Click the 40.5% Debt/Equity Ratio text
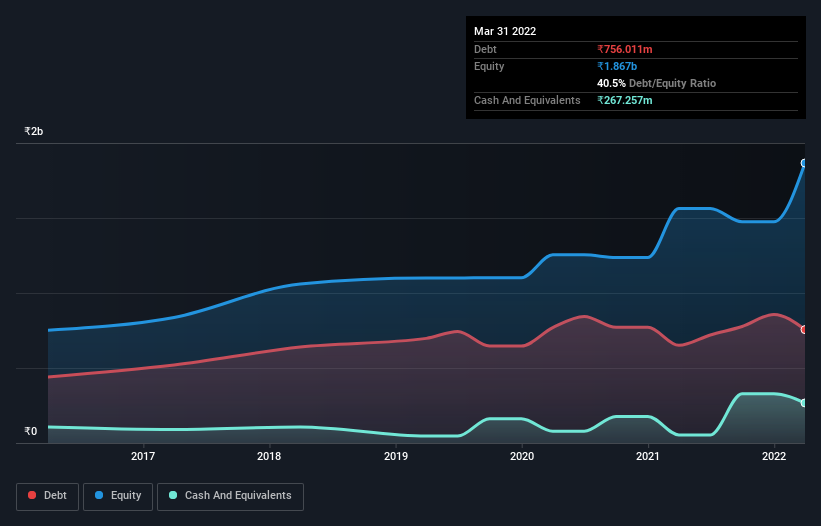 point(657,83)
